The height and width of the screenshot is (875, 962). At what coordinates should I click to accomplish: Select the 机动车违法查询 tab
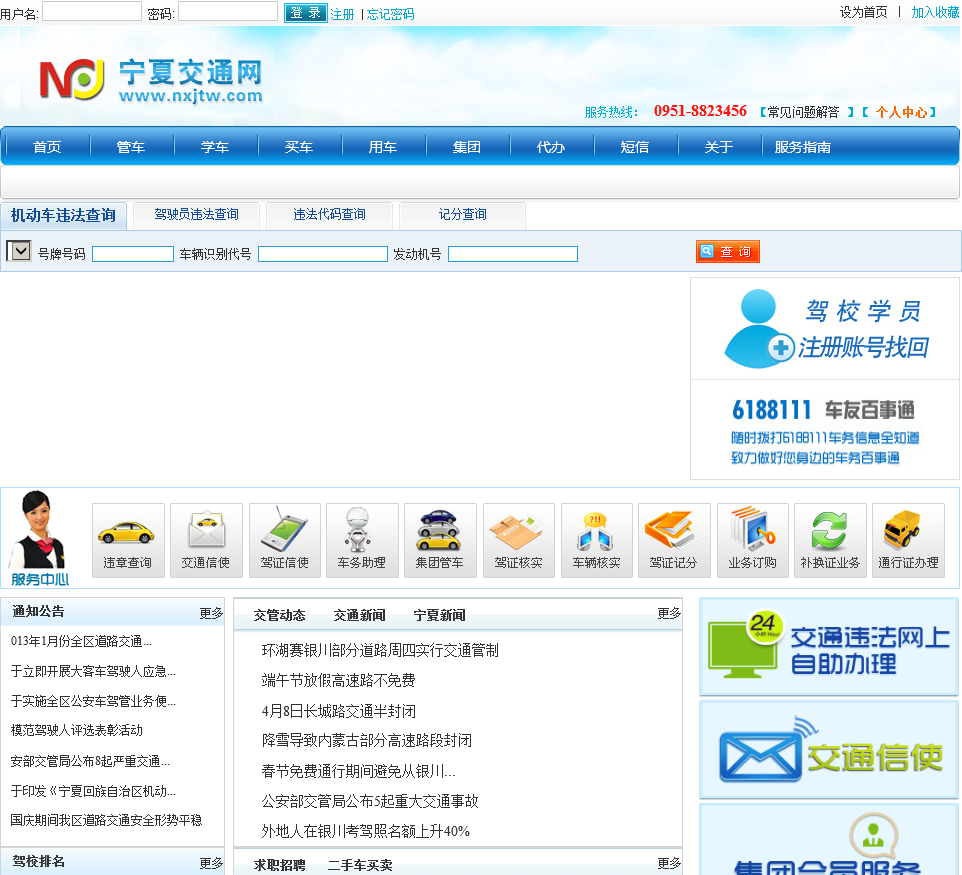(63, 216)
